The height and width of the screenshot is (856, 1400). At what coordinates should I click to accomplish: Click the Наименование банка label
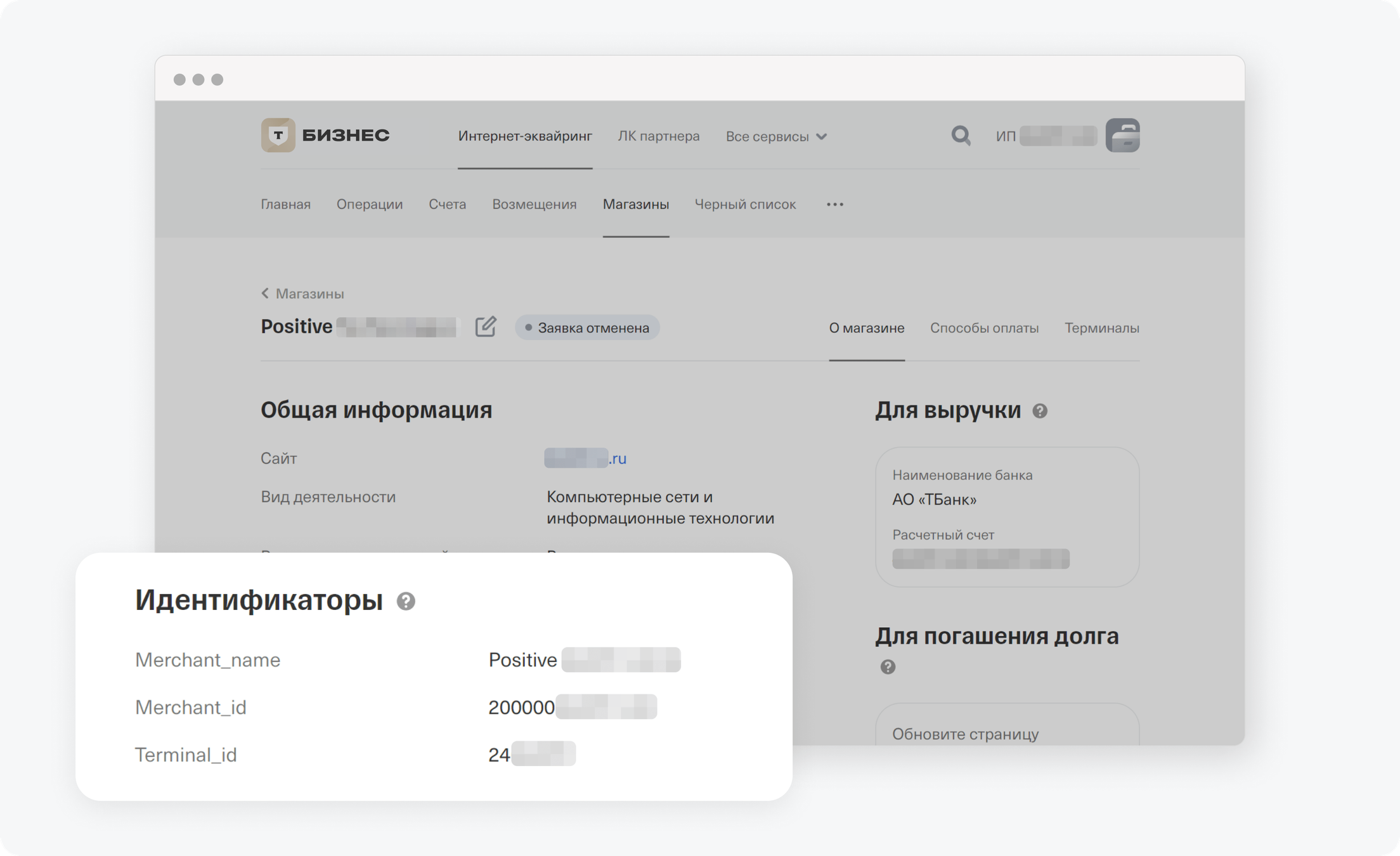[x=962, y=475]
